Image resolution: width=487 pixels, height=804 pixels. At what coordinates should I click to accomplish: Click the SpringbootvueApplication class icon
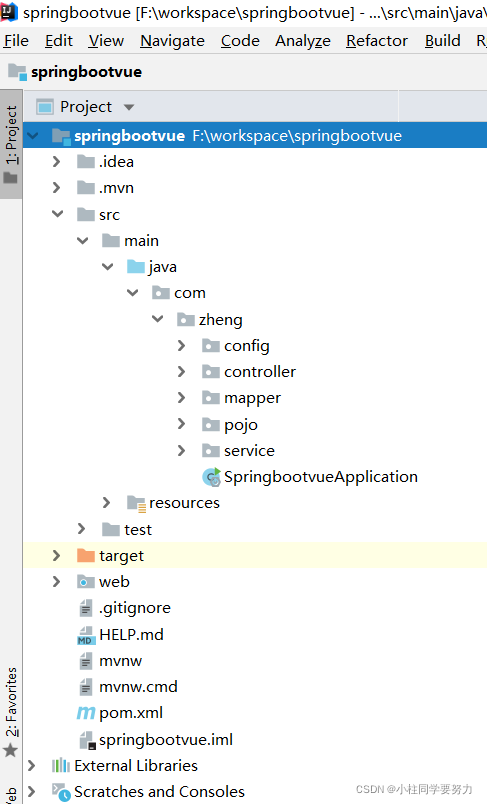tap(211, 477)
